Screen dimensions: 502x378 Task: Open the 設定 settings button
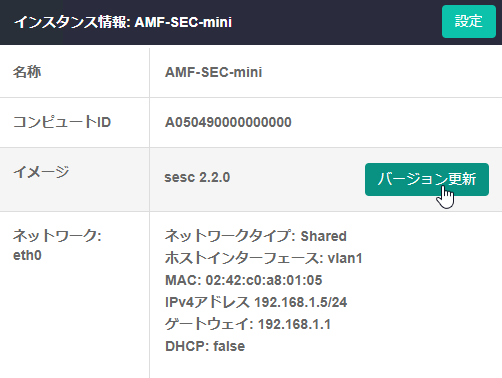pos(469,21)
